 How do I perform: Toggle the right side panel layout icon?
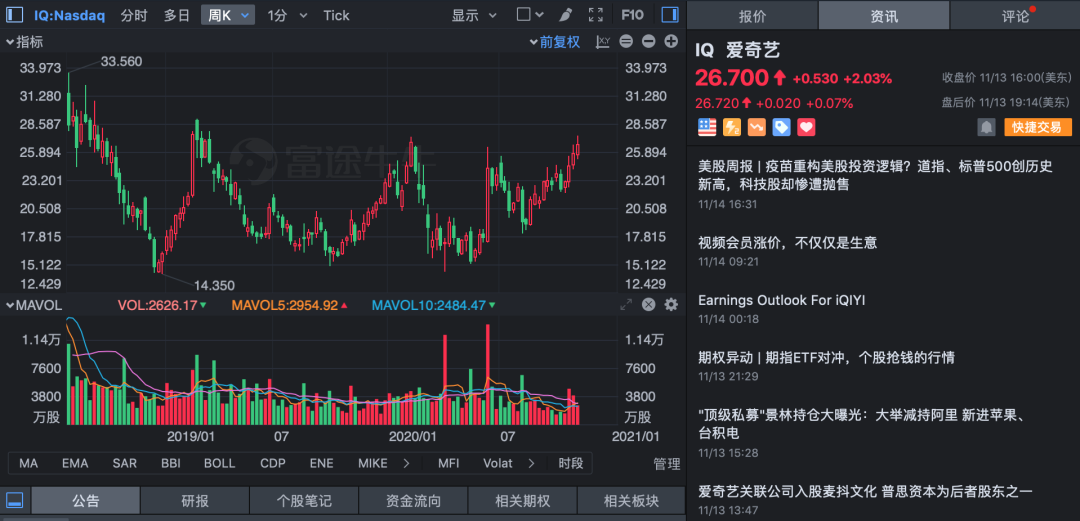pyautogui.click(x=669, y=14)
